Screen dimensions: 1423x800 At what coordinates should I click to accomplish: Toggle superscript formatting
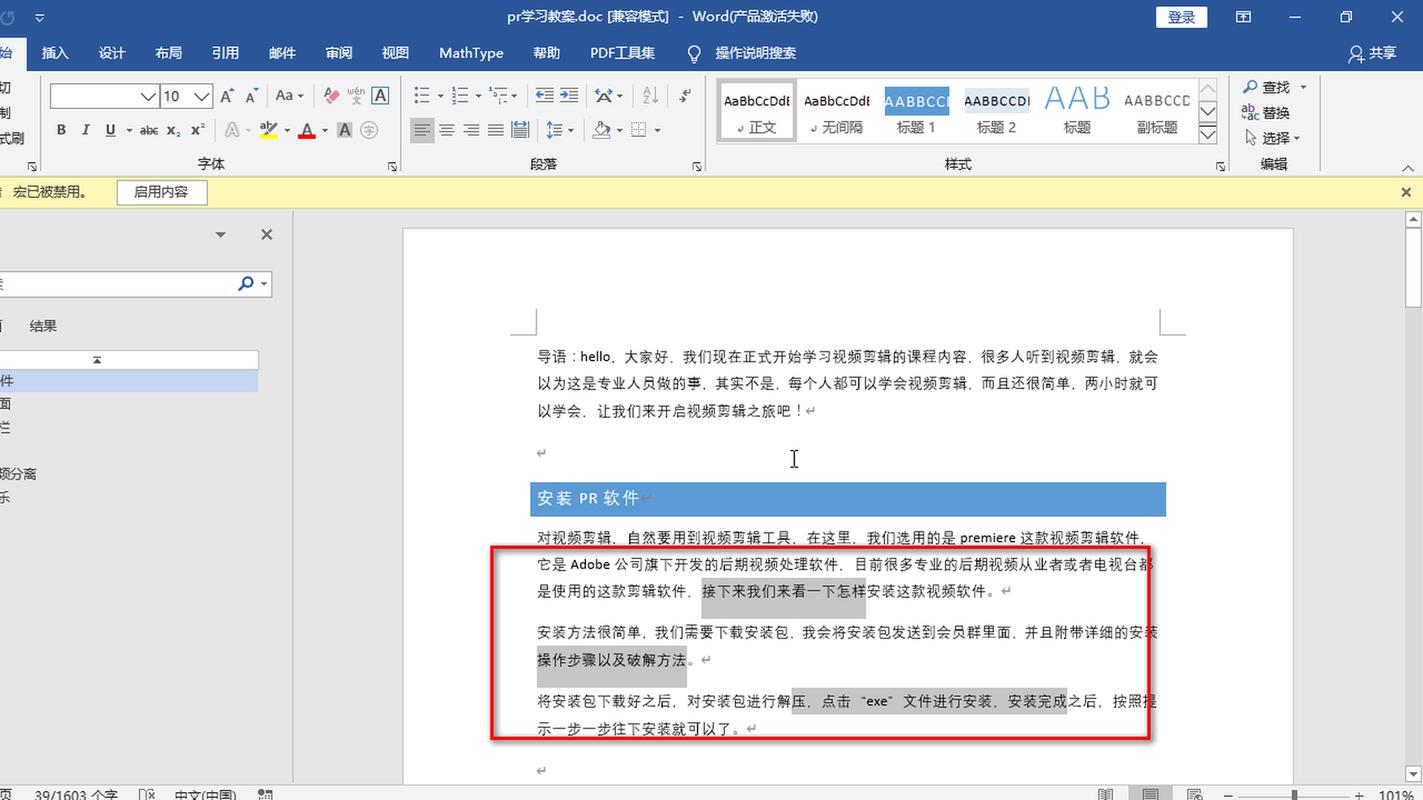197,130
